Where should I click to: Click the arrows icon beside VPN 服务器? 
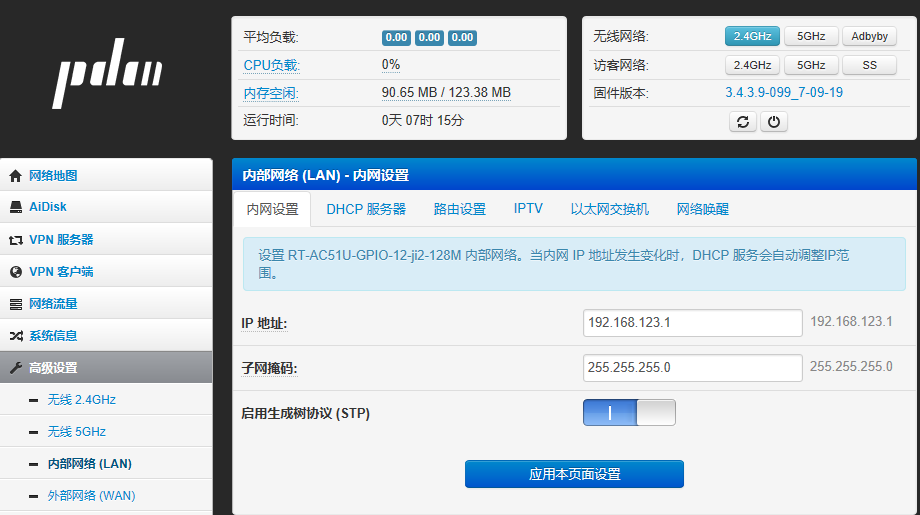16,240
